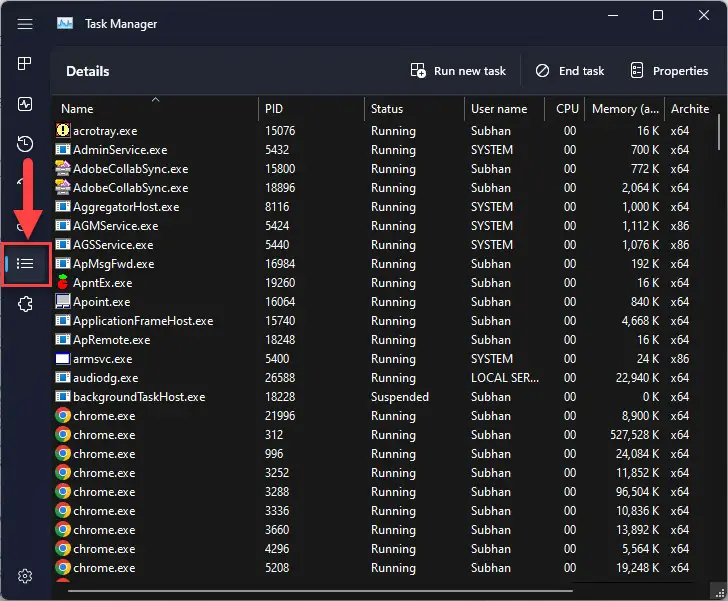Click PID 26588 cell
728x601 pixels.
280,378
